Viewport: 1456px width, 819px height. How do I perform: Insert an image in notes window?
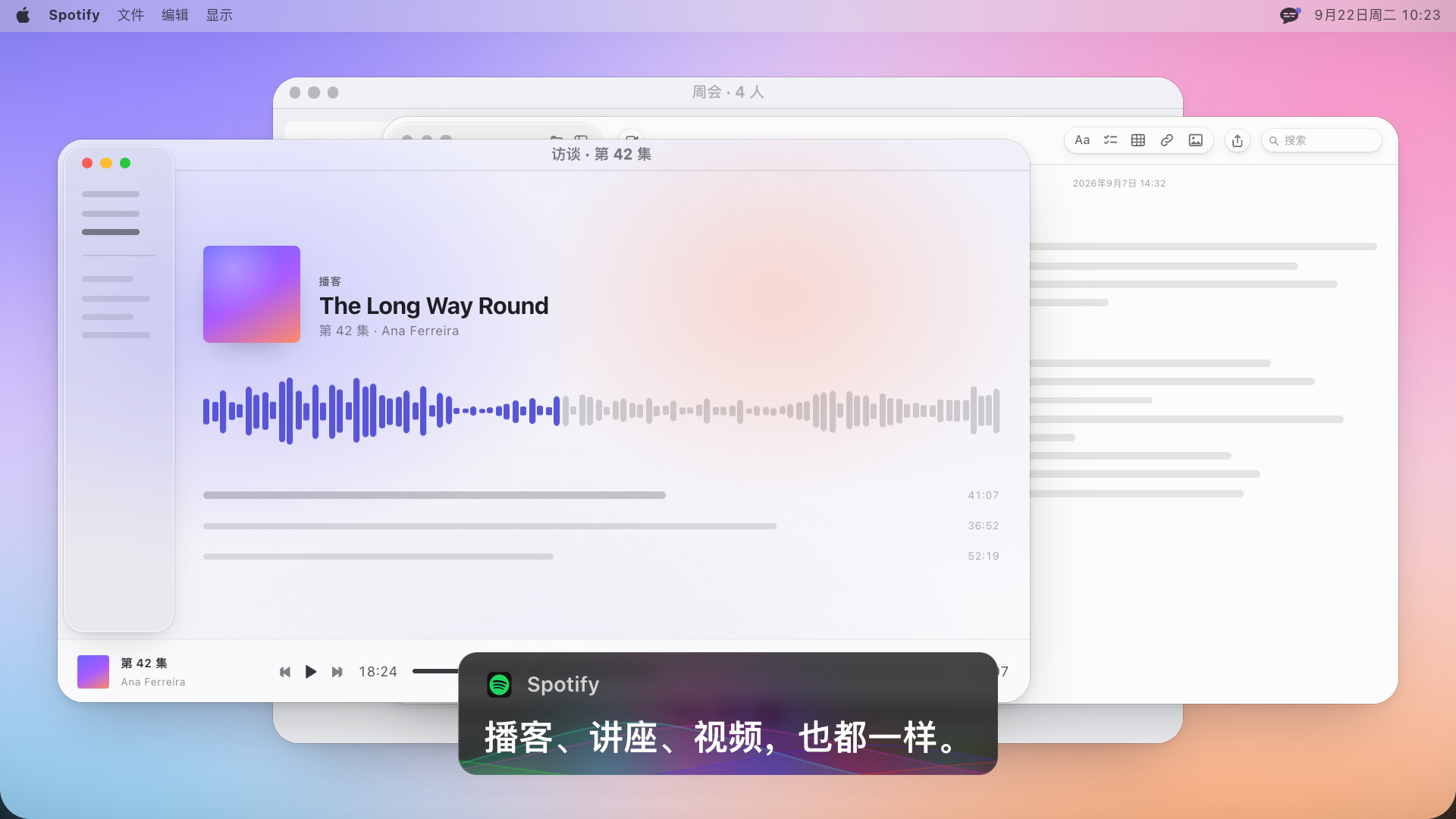click(1196, 140)
